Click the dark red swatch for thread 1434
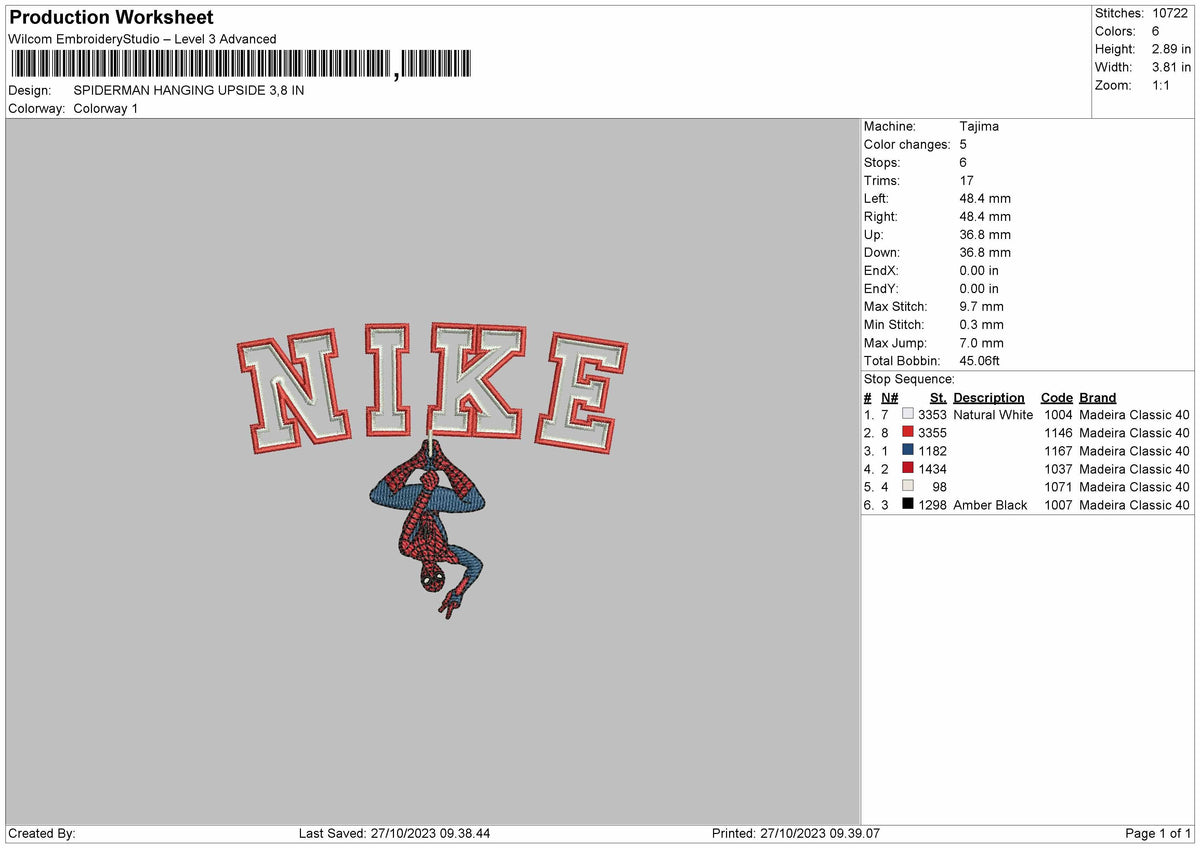 (x=908, y=468)
